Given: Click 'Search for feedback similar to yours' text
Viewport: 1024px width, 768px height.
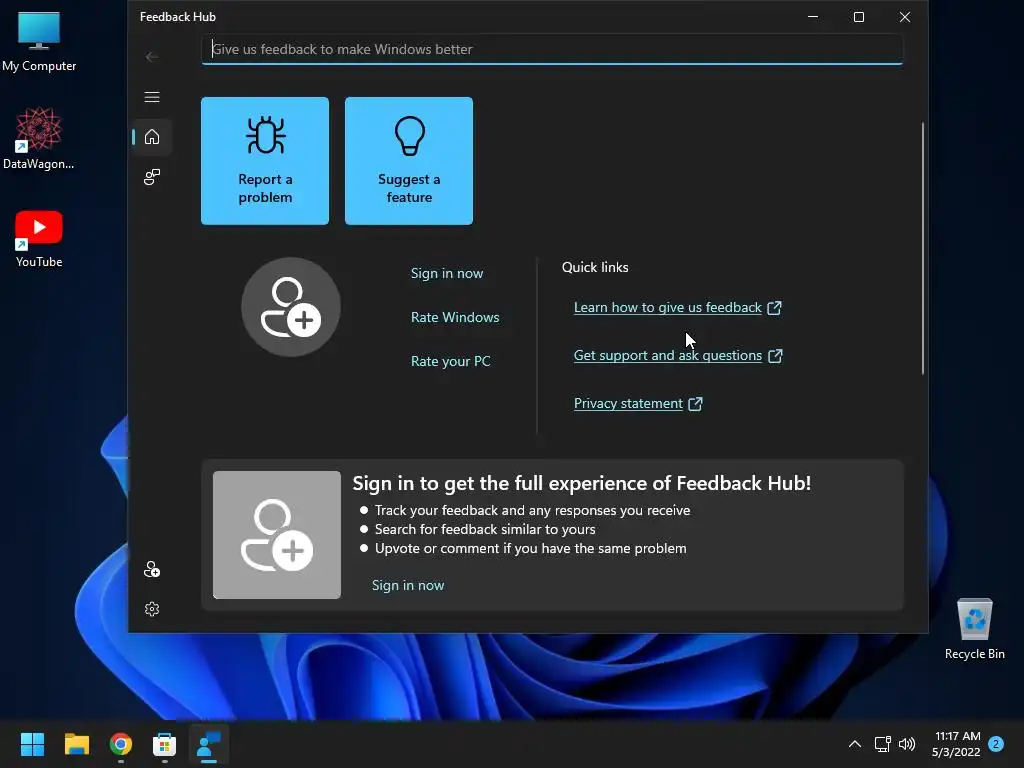Looking at the screenshot, I should (485, 529).
